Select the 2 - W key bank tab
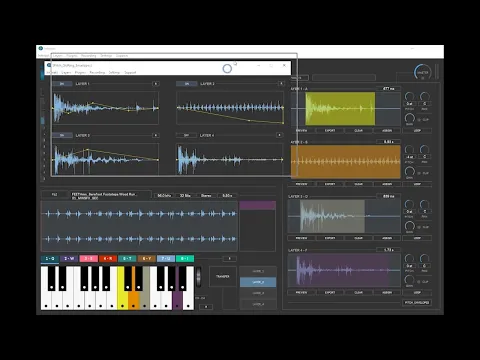Image resolution: width=480 pixels, height=360 pixels. [x=69, y=259]
